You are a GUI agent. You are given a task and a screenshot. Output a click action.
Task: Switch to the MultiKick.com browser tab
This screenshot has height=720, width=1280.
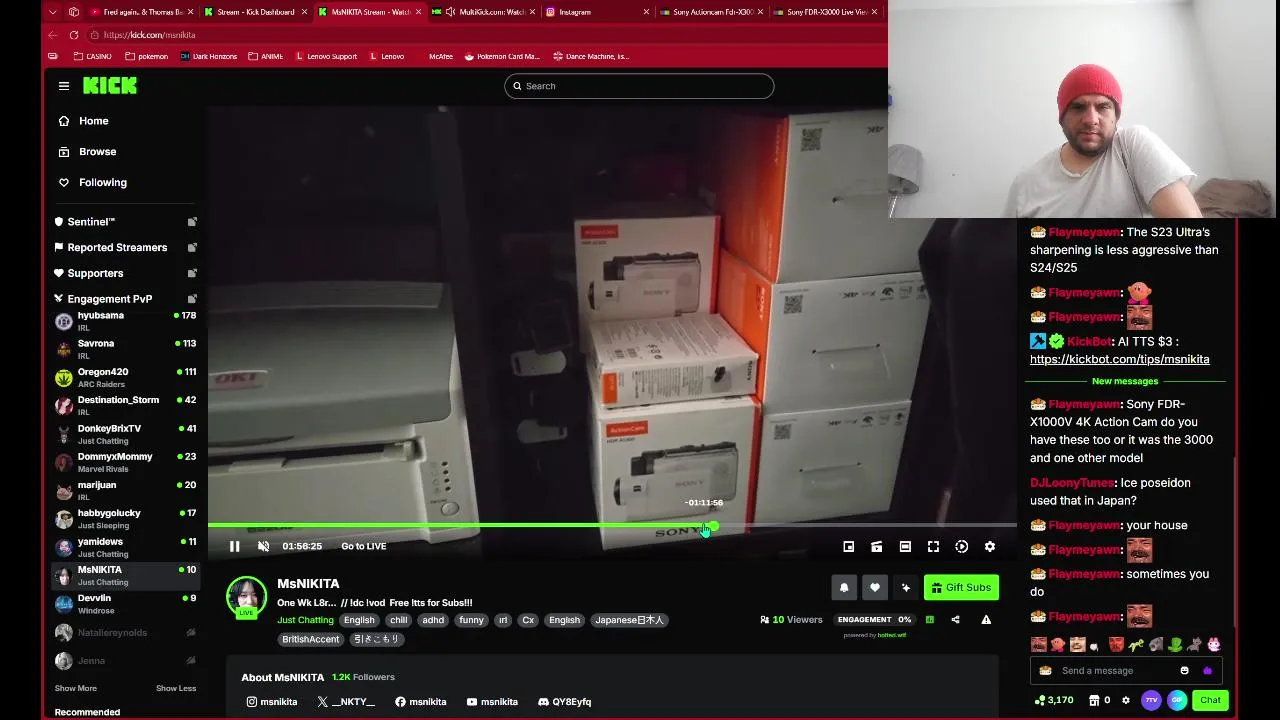(x=483, y=12)
